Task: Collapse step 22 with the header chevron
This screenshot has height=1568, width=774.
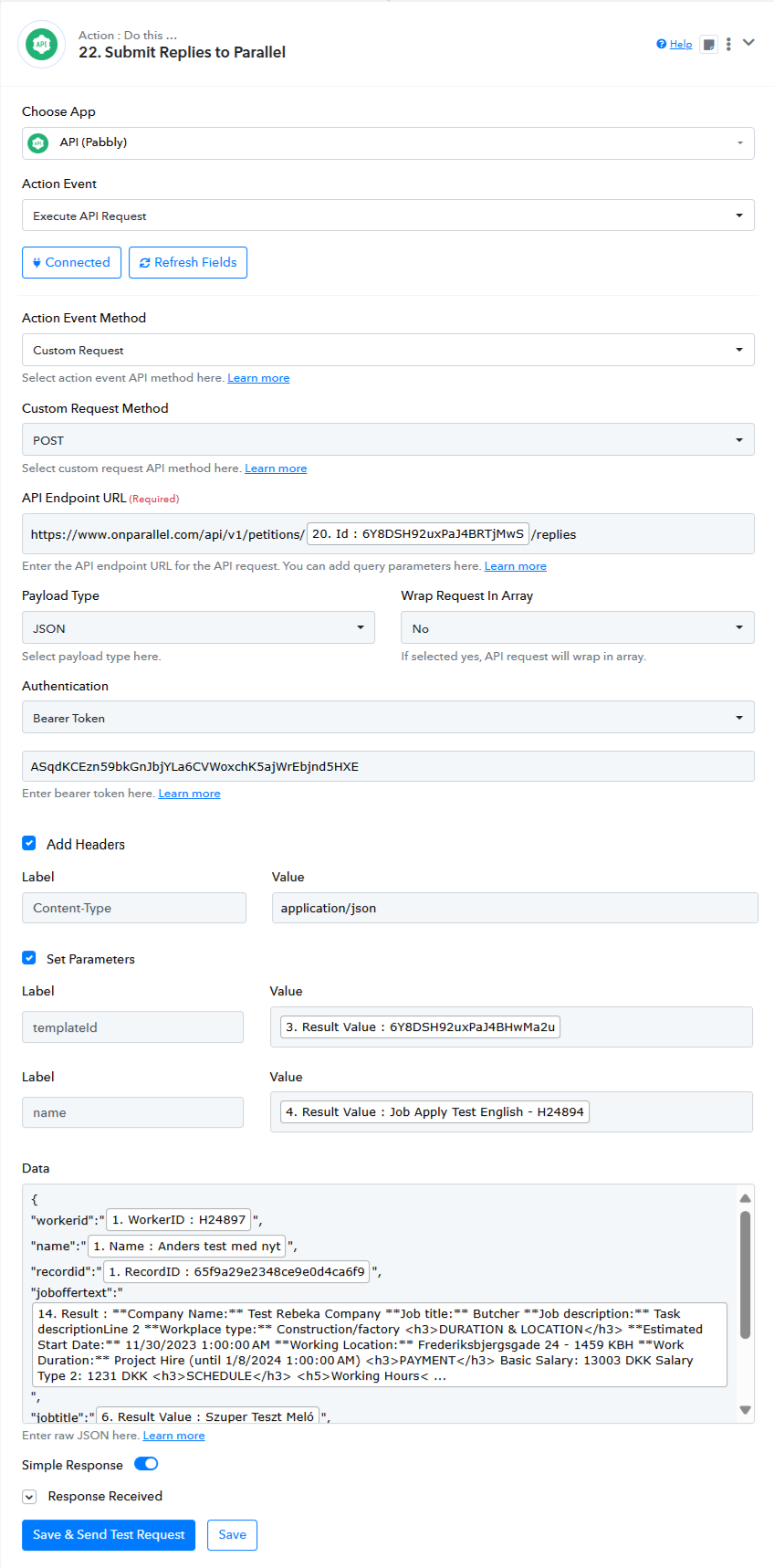Action: coord(748,43)
